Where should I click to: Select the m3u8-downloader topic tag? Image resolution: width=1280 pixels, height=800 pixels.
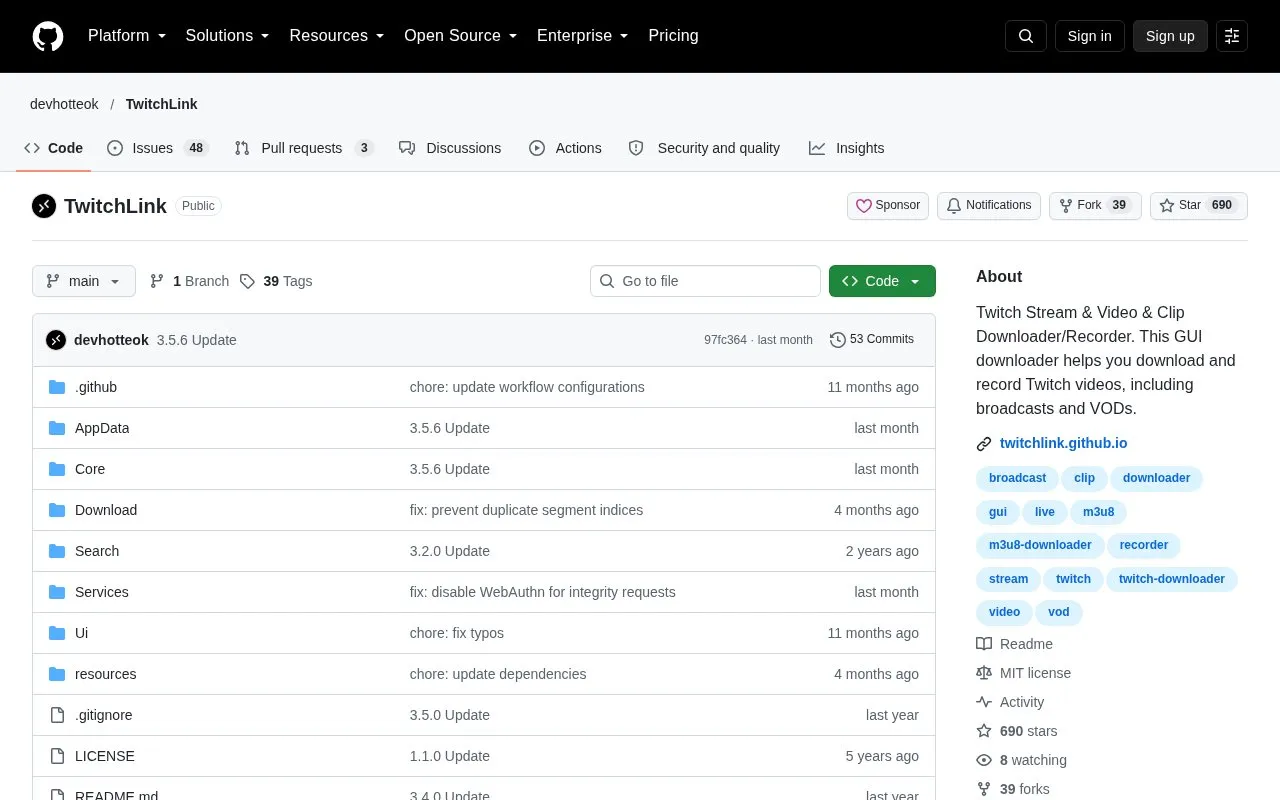click(x=1040, y=545)
